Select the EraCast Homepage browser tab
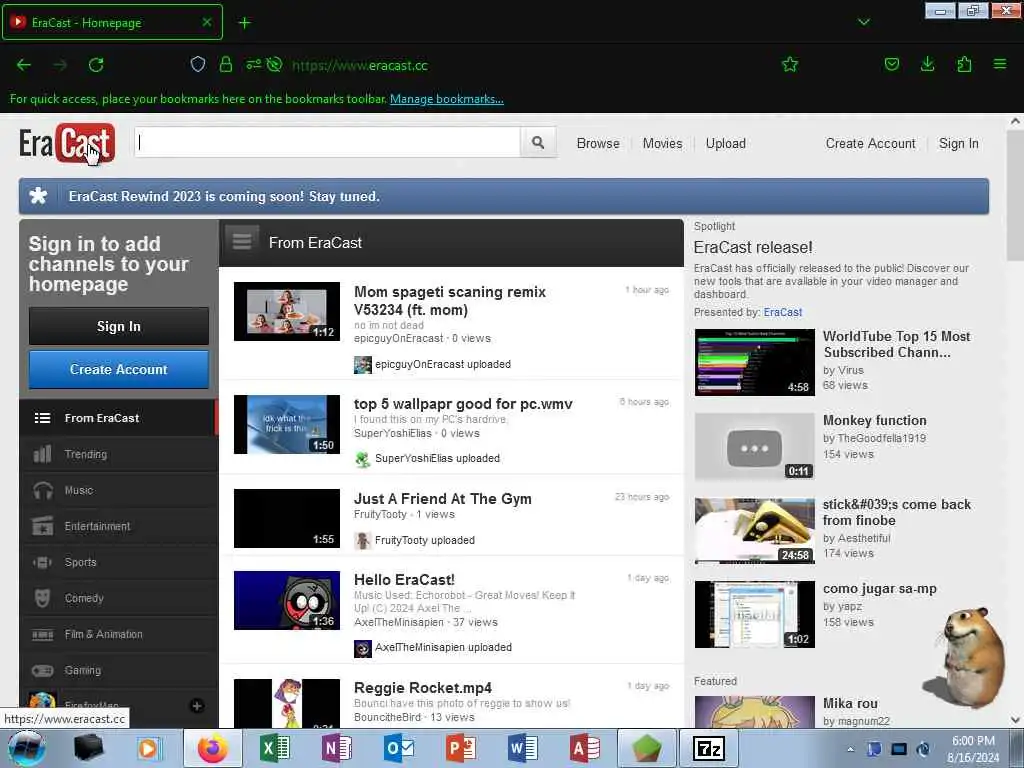1024x768 pixels. pyautogui.click(x=112, y=22)
